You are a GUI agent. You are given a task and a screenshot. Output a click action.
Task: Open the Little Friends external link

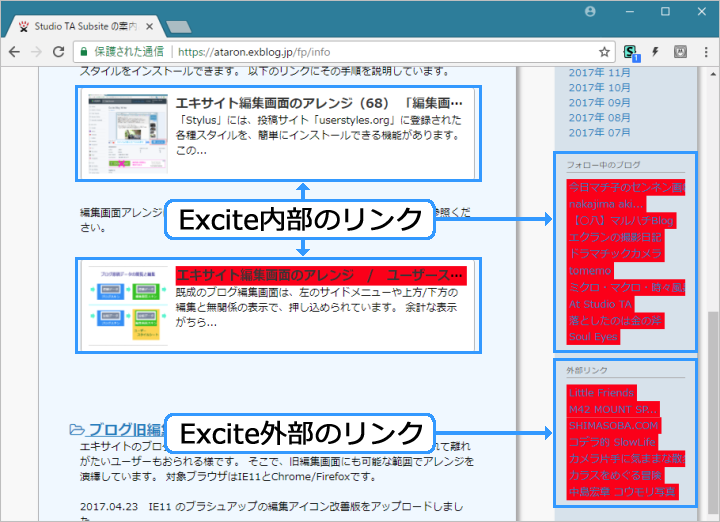(602, 393)
